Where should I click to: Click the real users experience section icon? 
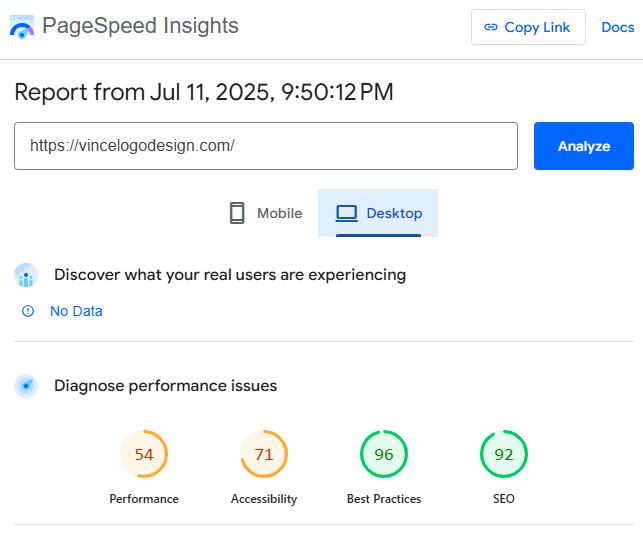tap(26, 275)
